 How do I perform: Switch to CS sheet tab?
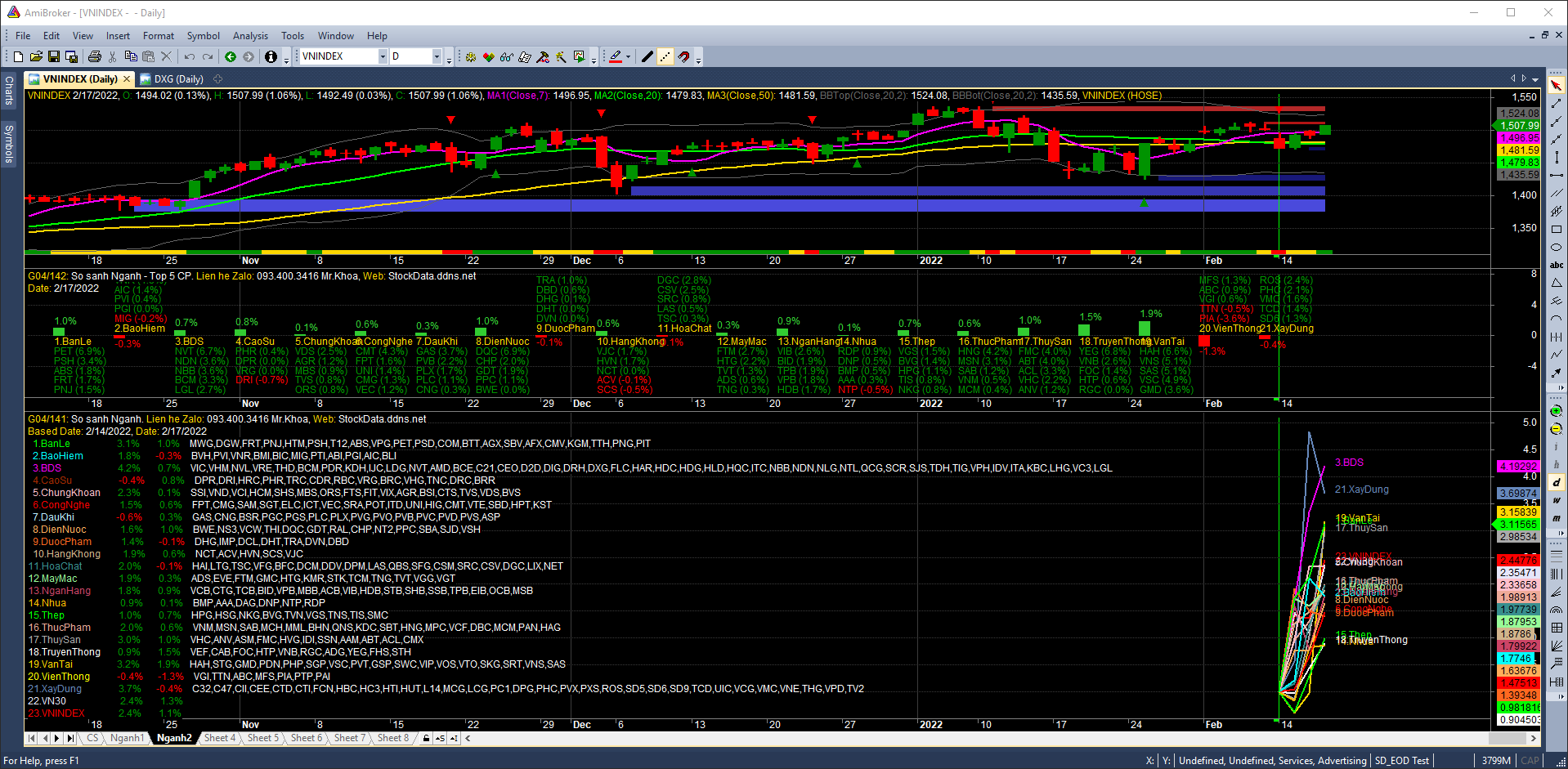(x=92, y=738)
